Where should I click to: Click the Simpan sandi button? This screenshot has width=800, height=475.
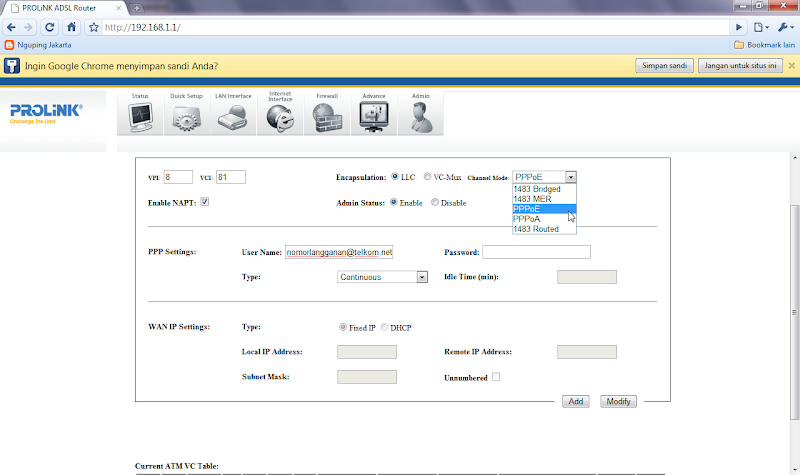tap(663, 66)
